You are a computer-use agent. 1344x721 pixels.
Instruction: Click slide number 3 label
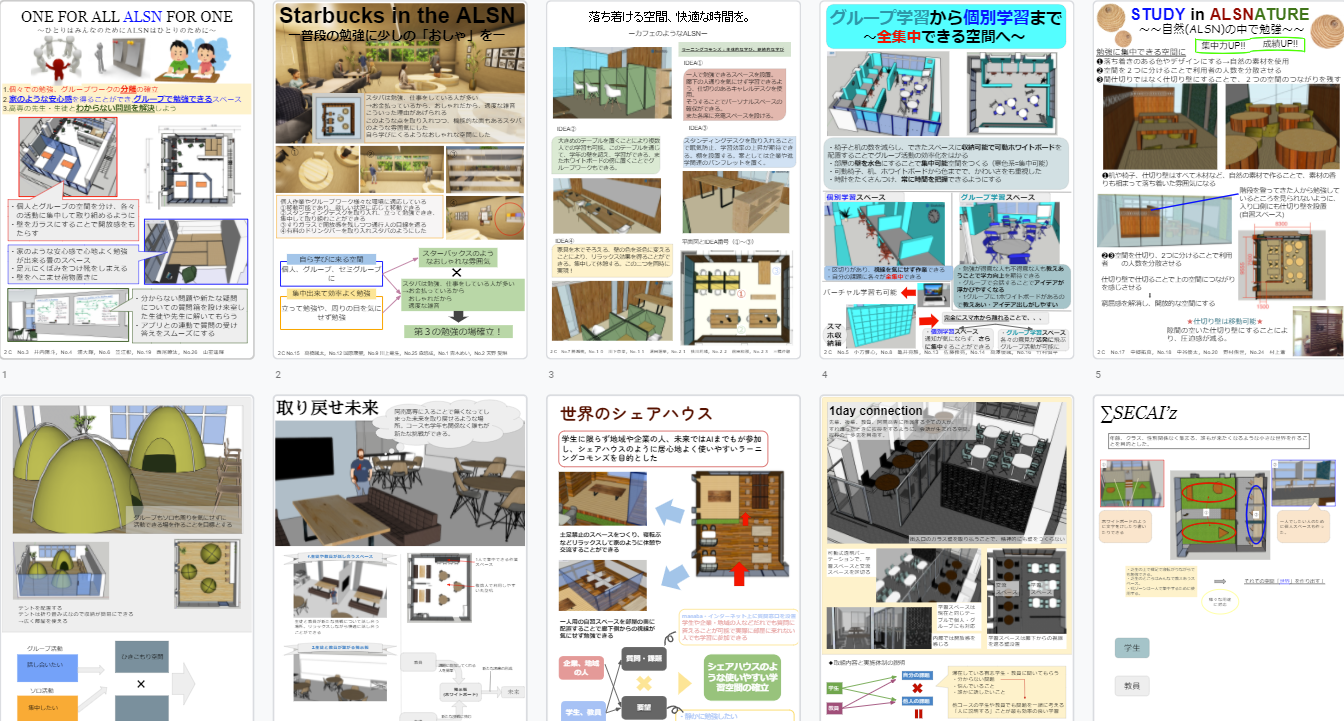(x=551, y=375)
